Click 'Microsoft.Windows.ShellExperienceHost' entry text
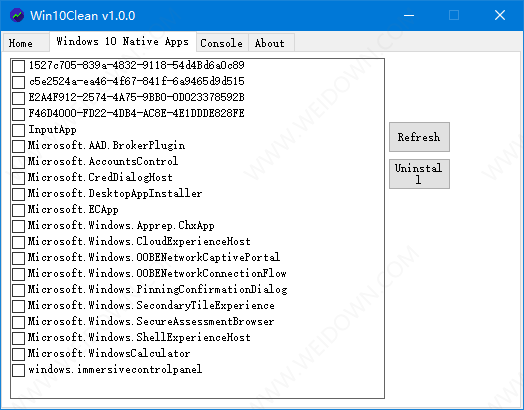524x410 pixels. pos(139,337)
